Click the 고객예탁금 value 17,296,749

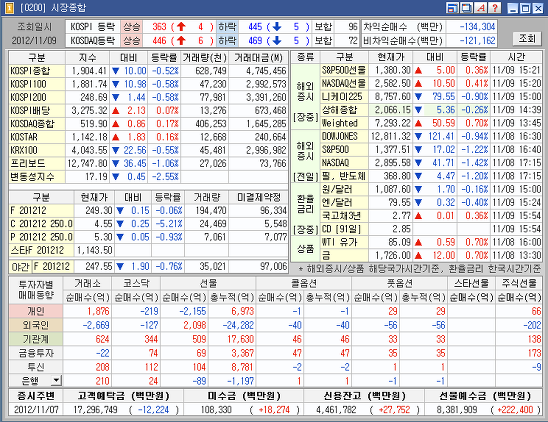95,410
